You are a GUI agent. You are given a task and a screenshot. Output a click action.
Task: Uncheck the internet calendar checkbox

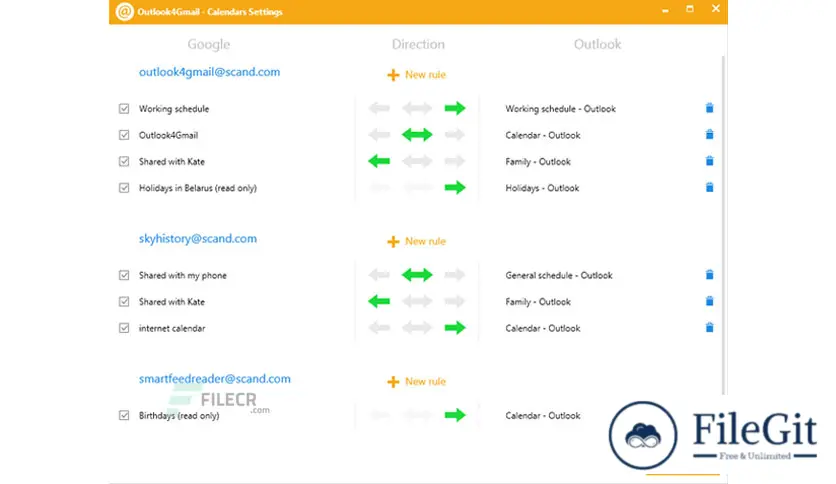click(124, 328)
